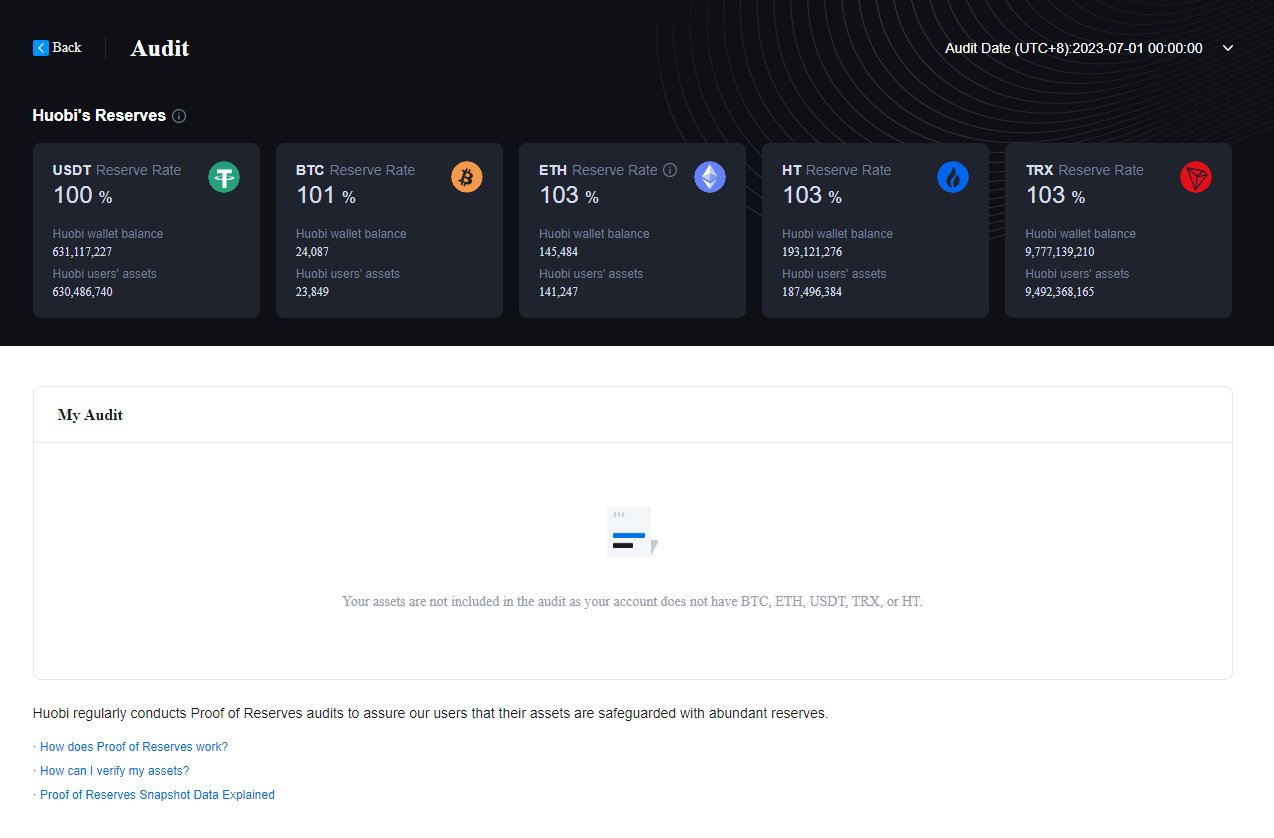Click the My Audit section header
The image size is (1274, 838).
(90, 415)
